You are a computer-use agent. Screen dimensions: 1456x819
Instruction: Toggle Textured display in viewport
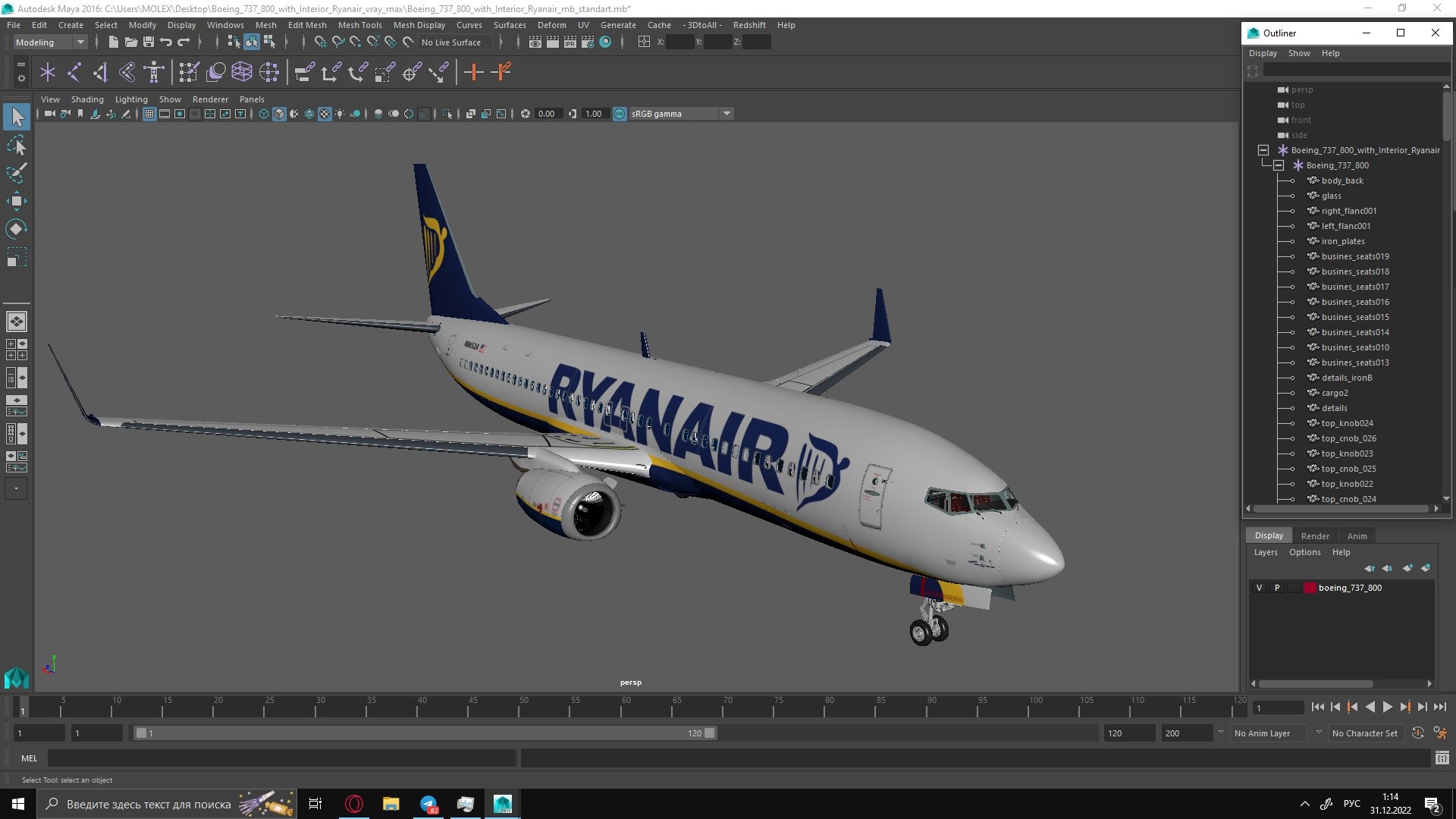coord(325,114)
